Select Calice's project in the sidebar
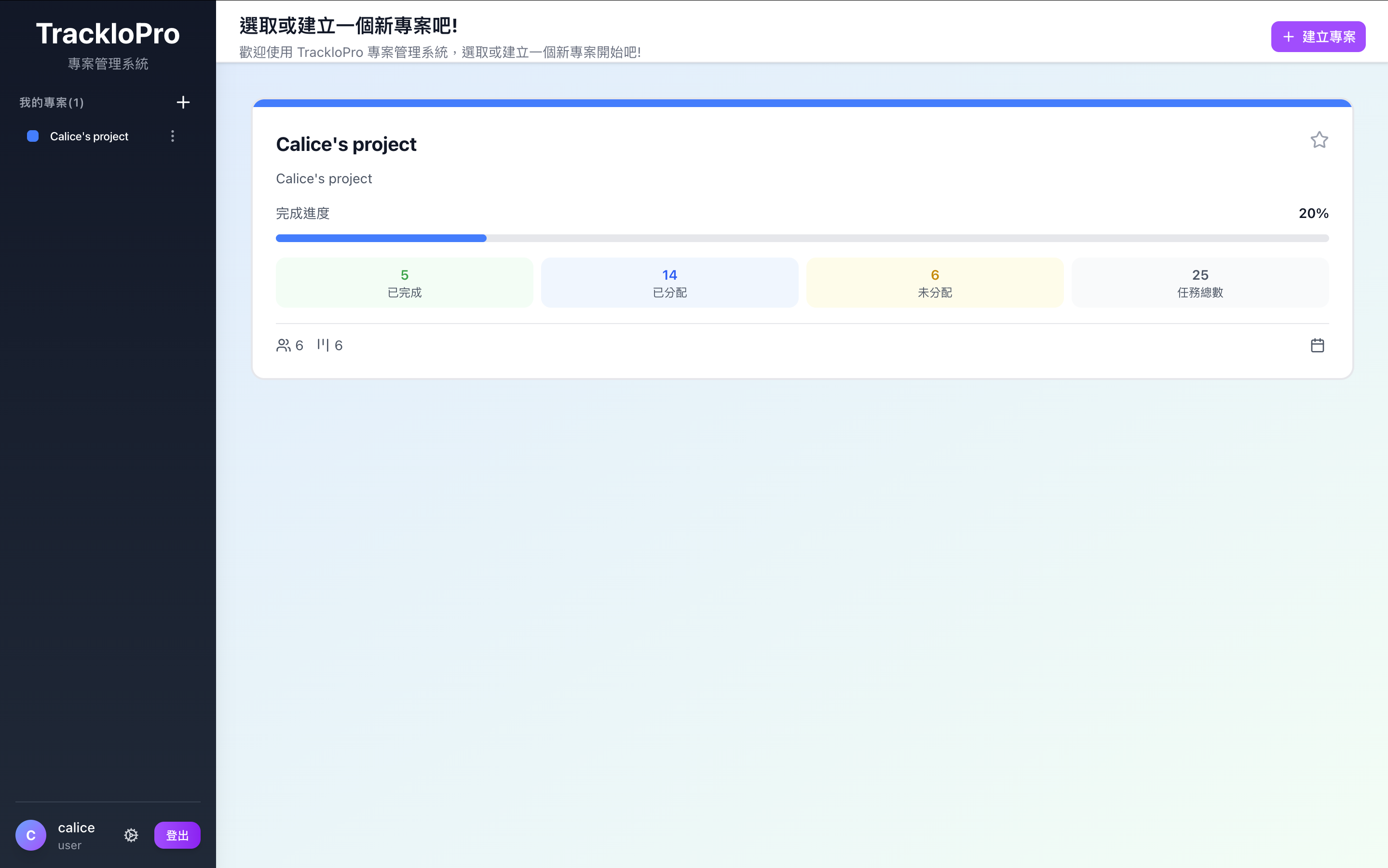Viewport: 1388px width, 868px height. (x=88, y=136)
